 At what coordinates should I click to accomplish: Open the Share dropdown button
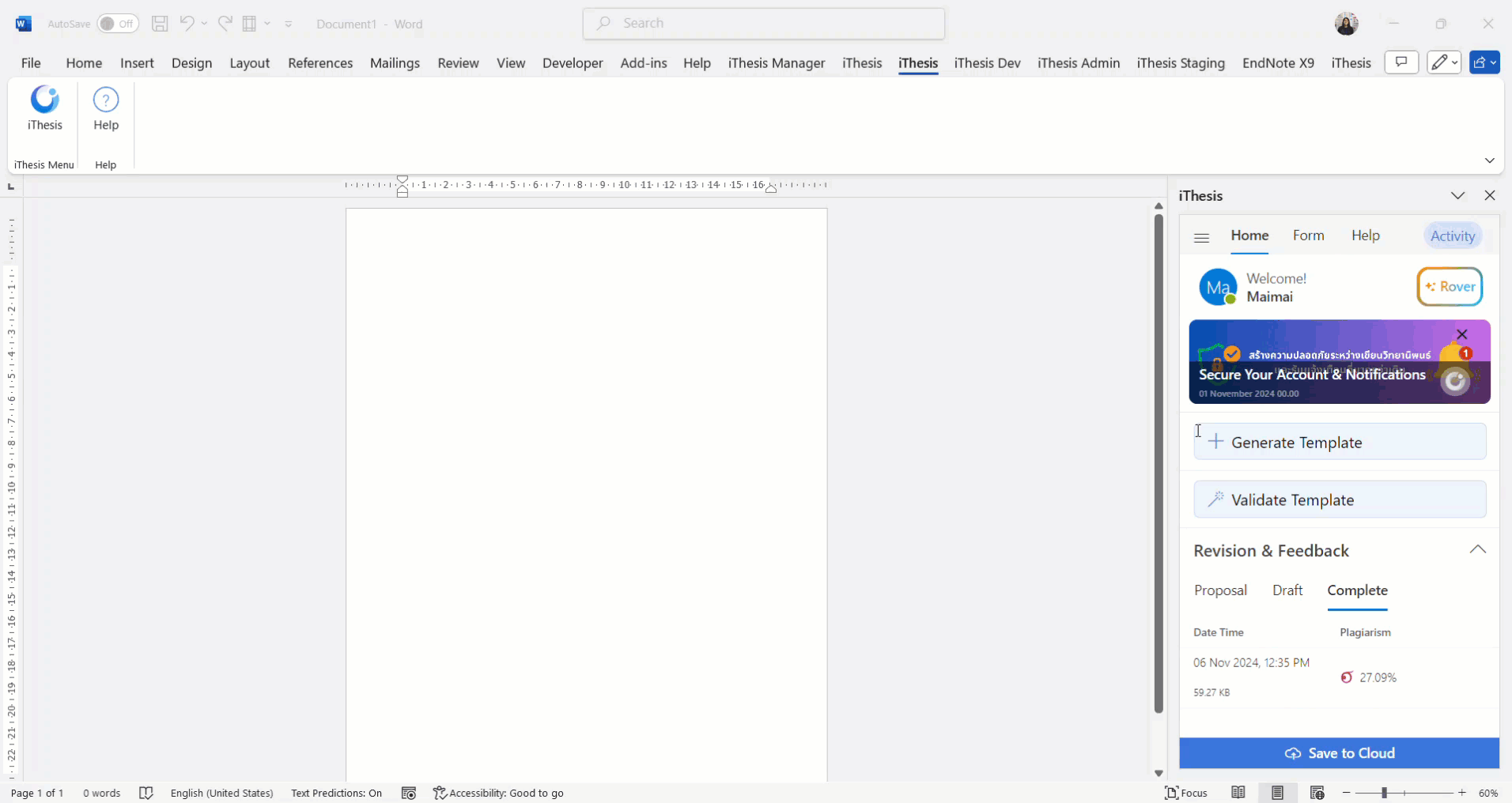coord(1485,62)
